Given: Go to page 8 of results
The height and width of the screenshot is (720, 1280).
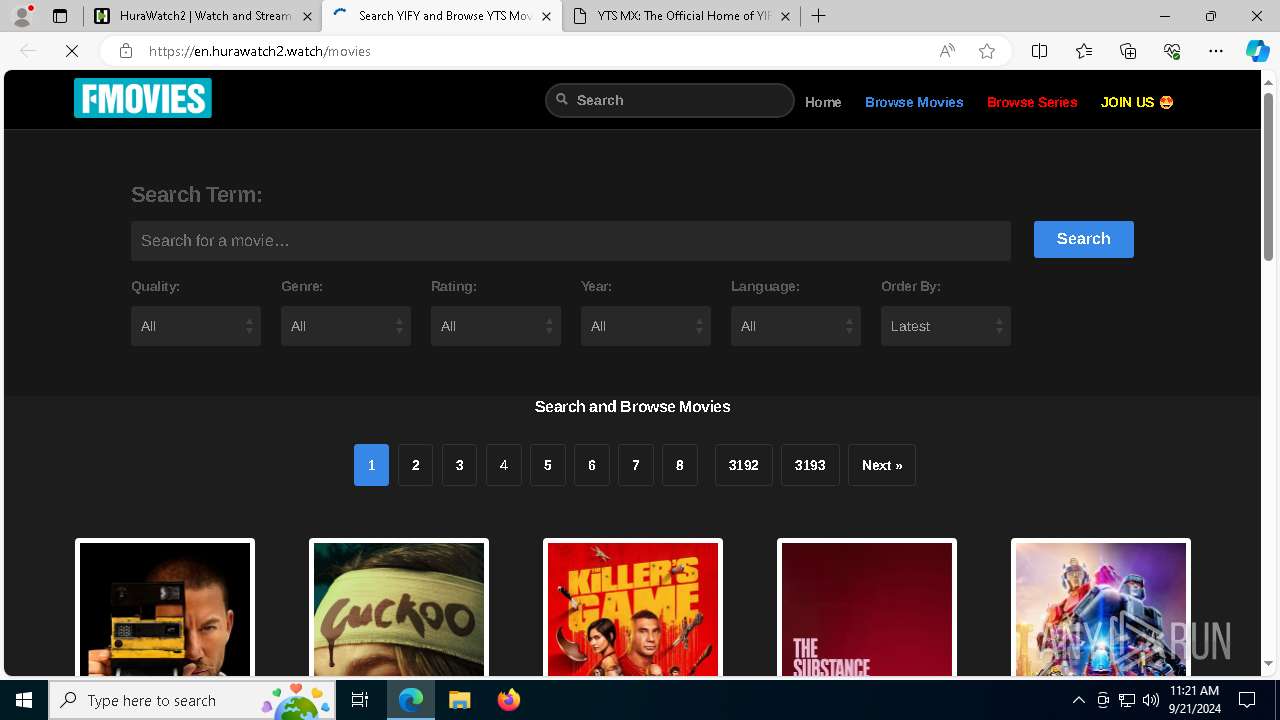Looking at the screenshot, I should pyautogui.click(x=679, y=465).
